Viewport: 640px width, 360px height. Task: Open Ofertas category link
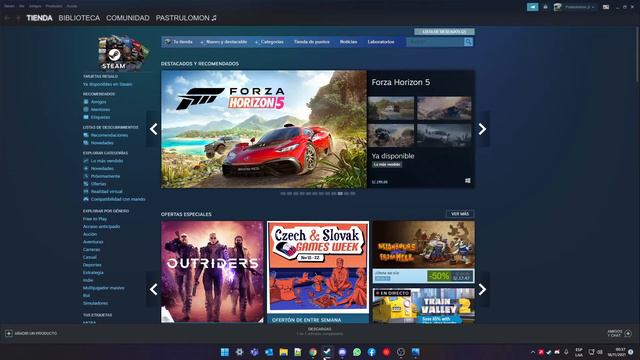[x=98, y=184]
